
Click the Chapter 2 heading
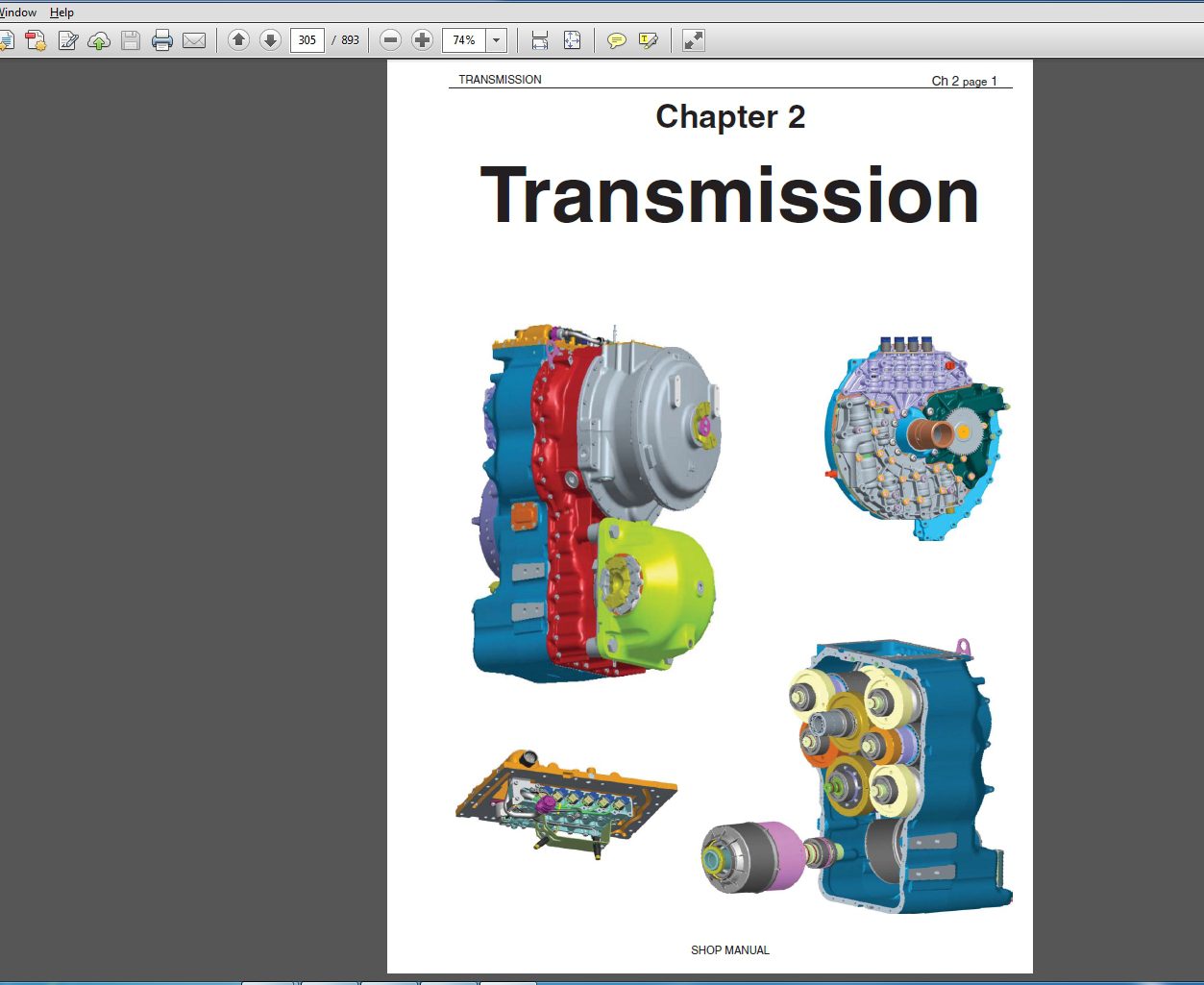(x=730, y=117)
